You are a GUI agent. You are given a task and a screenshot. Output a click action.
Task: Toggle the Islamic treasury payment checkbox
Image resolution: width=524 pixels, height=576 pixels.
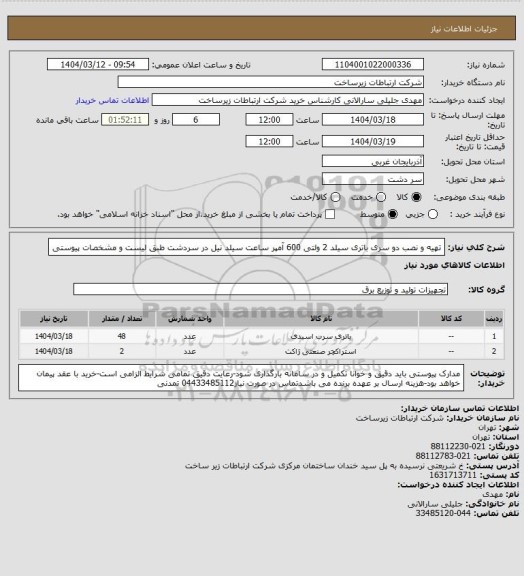(x=330, y=215)
